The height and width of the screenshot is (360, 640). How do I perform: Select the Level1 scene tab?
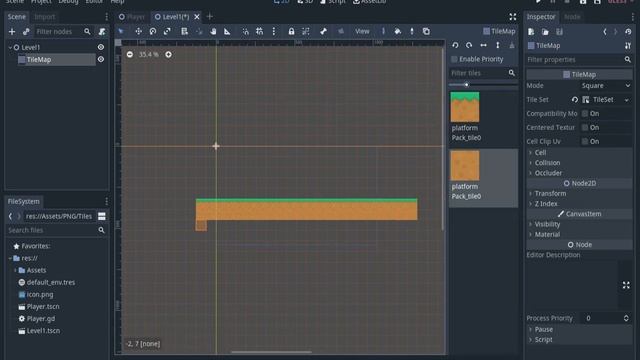click(x=172, y=17)
